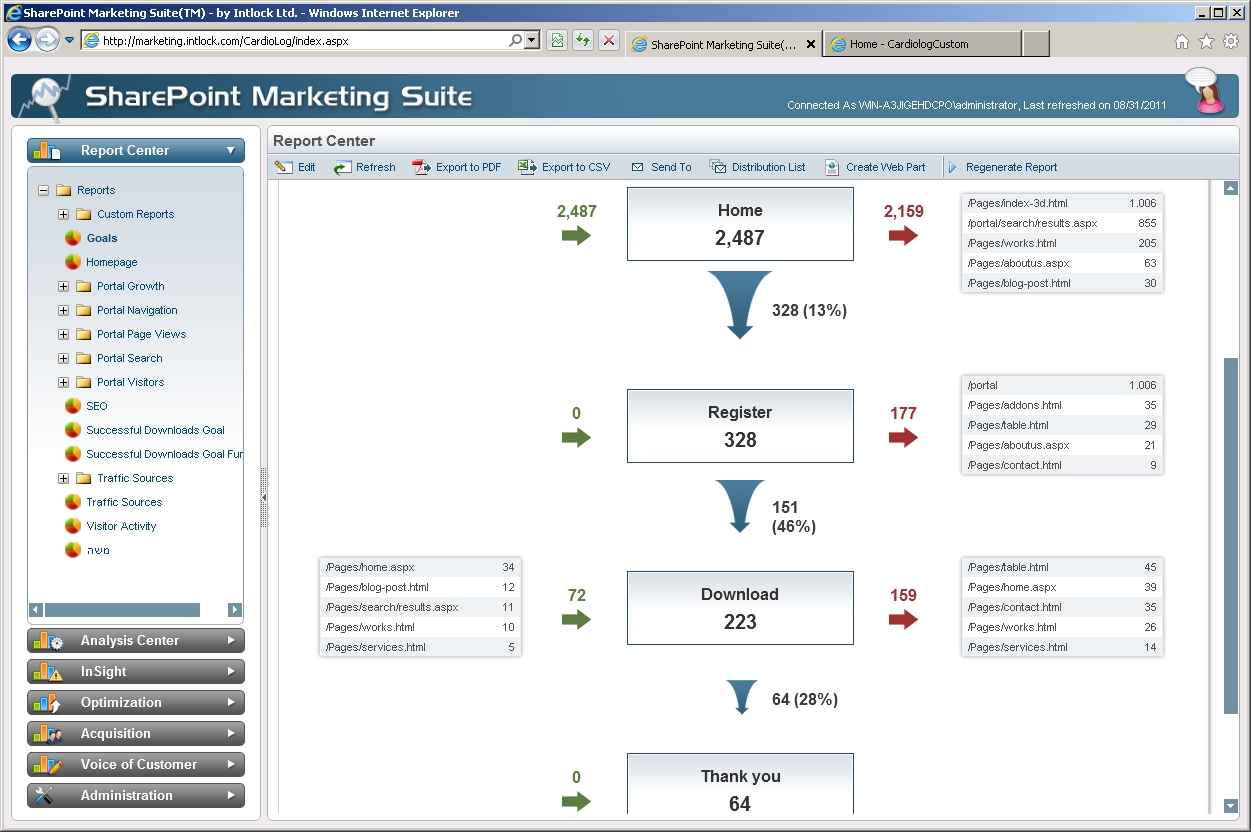Click the sidebar collapse splitter handle
The image size is (1251, 832).
(x=263, y=497)
